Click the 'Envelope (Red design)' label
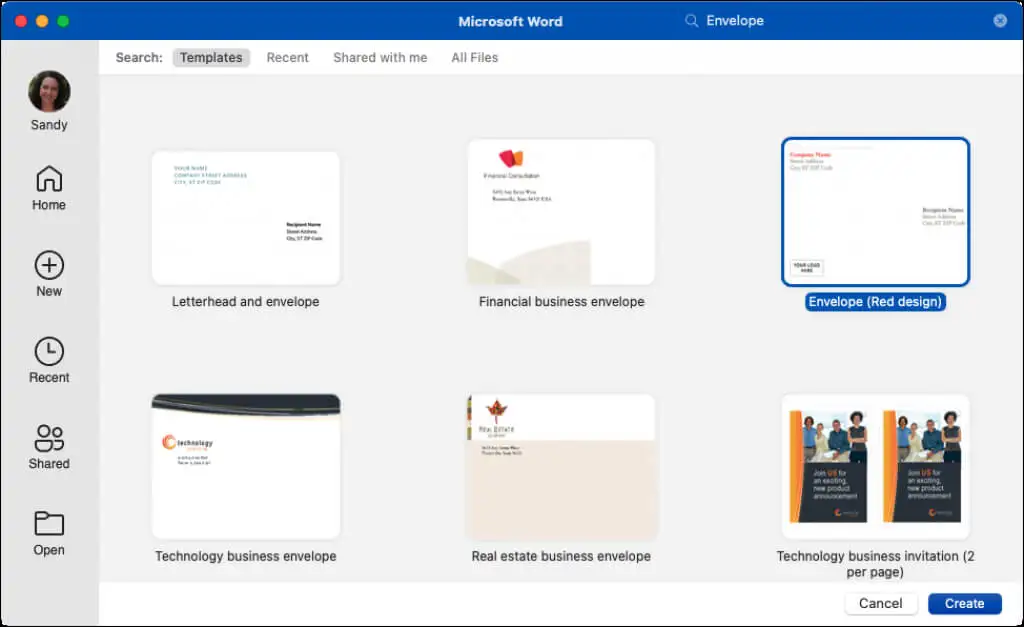The height and width of the screenshot is (627, 1024). [875, 302]
